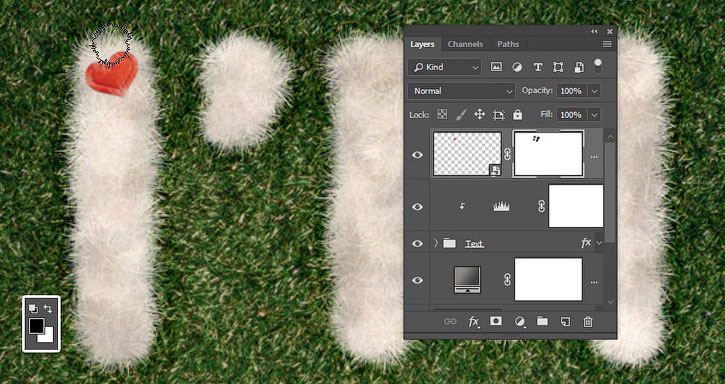Toggle visibility of the Levels adjustment layer
This screenshot has height=384, width=725.
417,206
